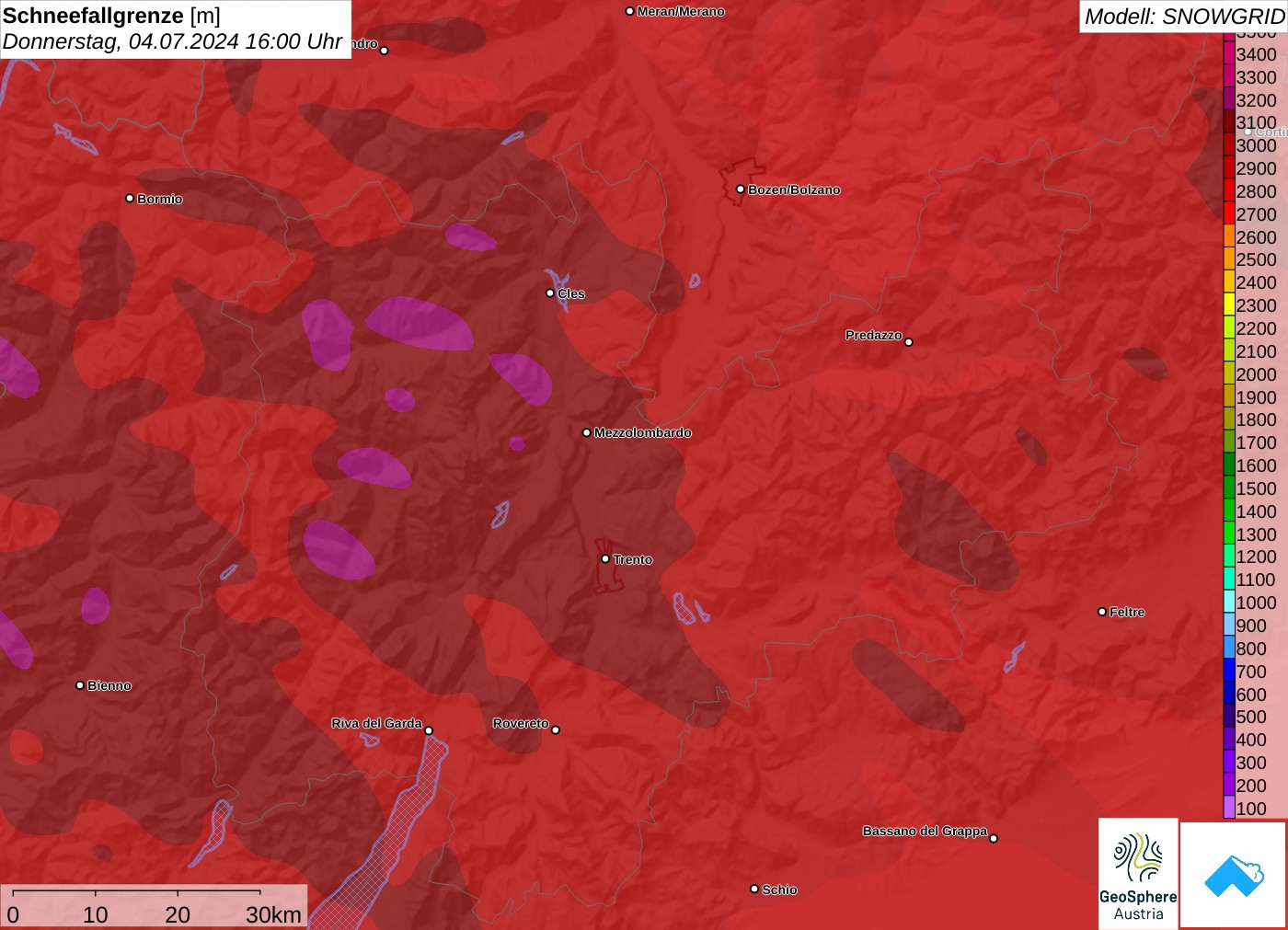Click the Modell: SNOWGRID label
This screenshot has height=930, width=1288.
click(x=1184, y=17)
